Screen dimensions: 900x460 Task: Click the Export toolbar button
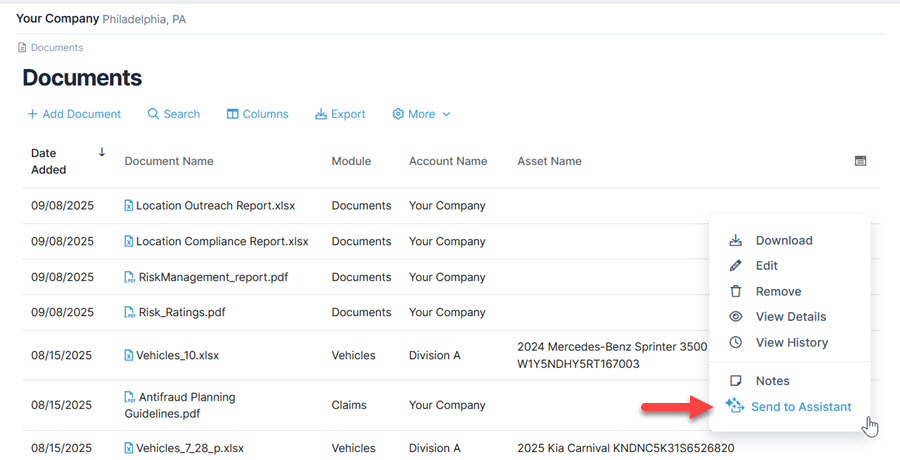pos(340,114)
